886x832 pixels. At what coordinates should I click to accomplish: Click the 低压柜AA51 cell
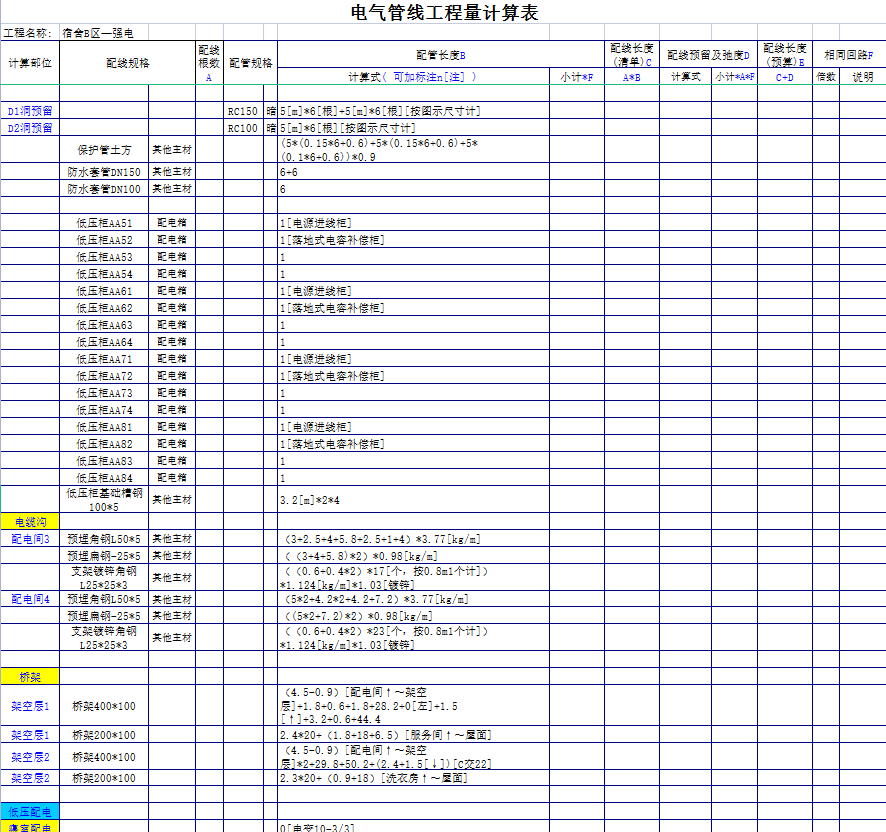coord(104,223)
